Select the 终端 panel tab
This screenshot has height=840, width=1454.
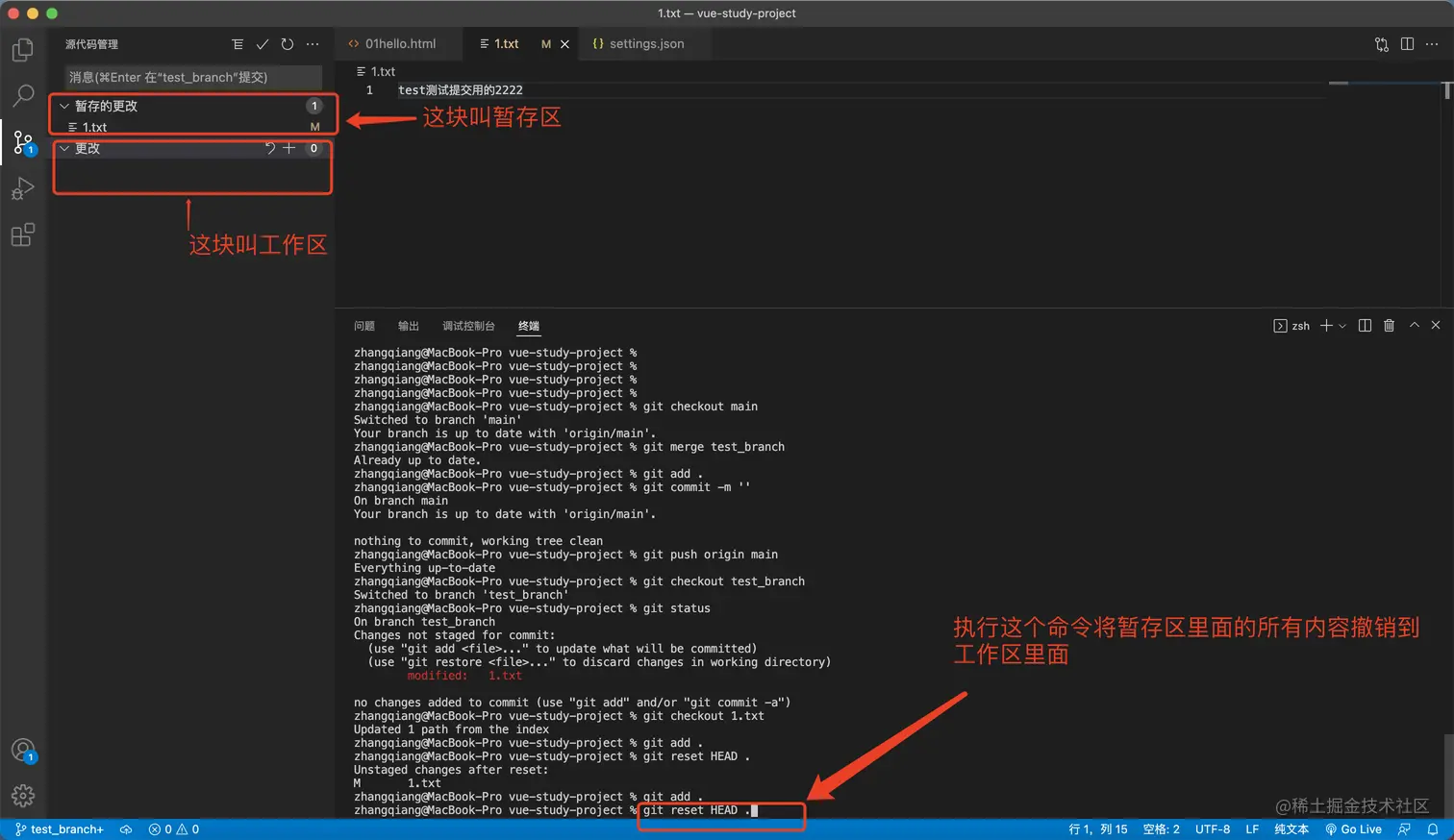(x=529, y=326)
